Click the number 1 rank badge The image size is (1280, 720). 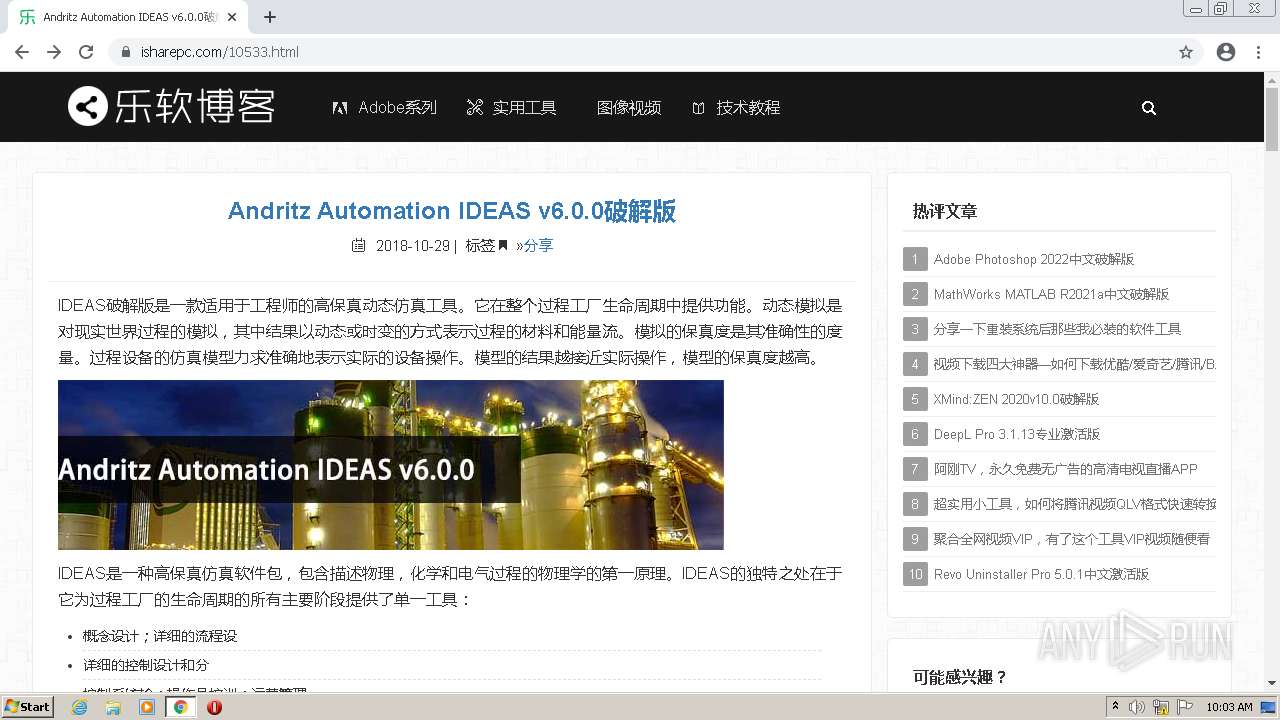coord(915,259)
